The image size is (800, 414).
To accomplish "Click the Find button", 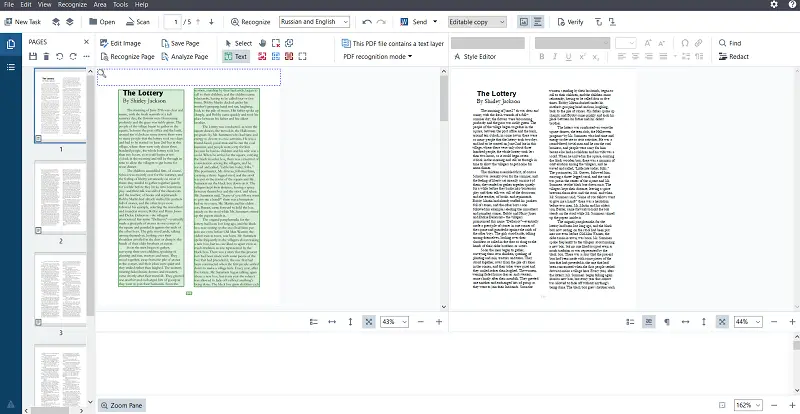I will 730,43.
